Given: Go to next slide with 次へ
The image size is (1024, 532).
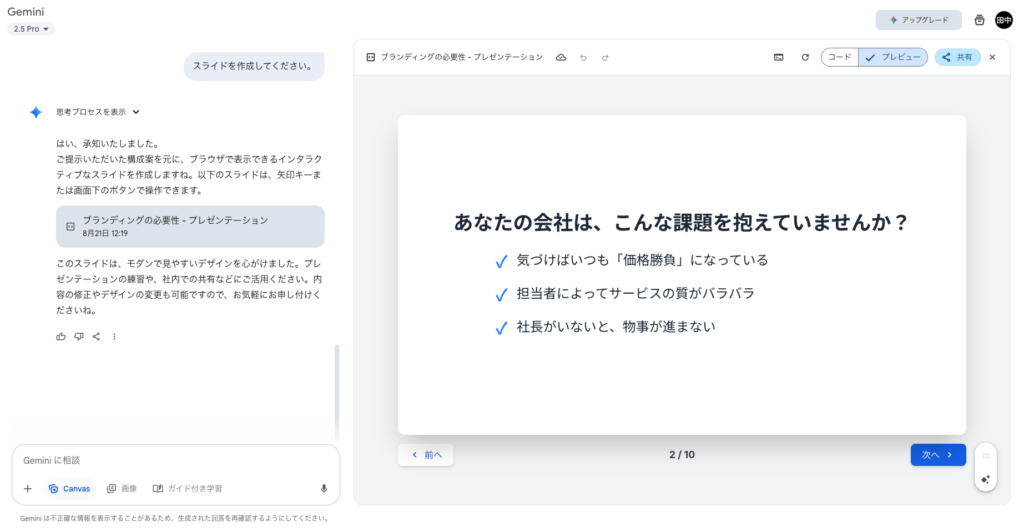Looking at the screenshot, I should click(x=938, y=455).
